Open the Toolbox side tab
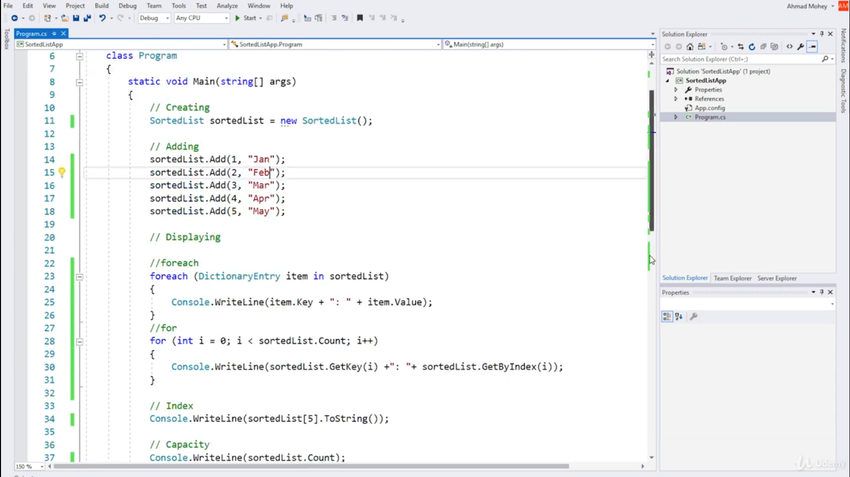This screenshot has height=477, width=850. pos(6,38)
